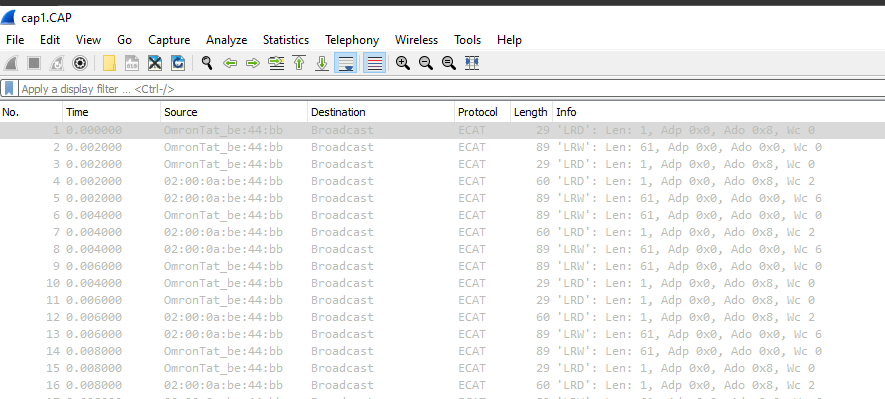This screenshot has height=399, width=885.
Task: Click Resize columns to fit icon
Action: (x=472, y=63)
